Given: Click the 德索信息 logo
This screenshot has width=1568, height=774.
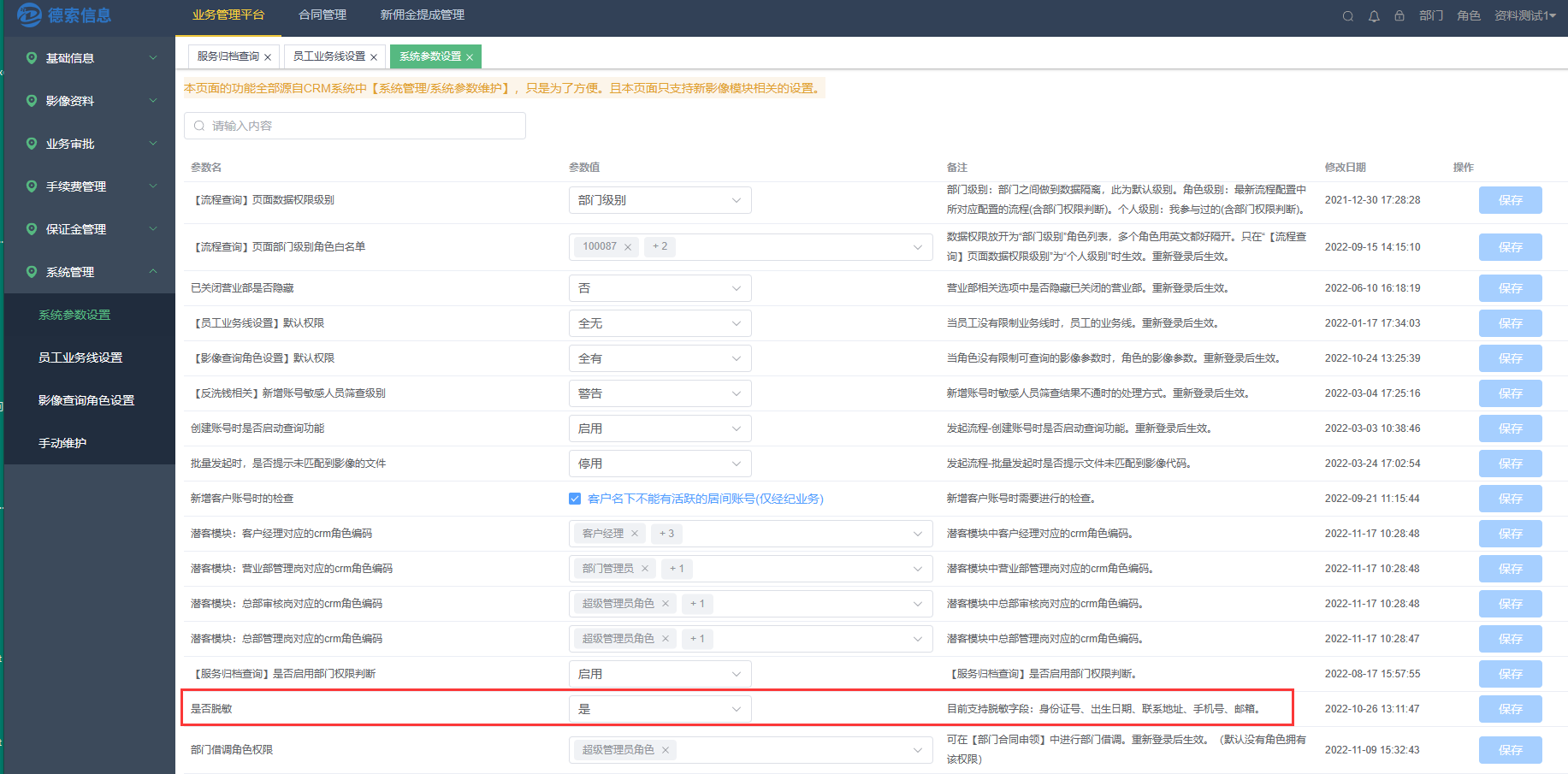Looking at the screenshot, I should 65,15.
